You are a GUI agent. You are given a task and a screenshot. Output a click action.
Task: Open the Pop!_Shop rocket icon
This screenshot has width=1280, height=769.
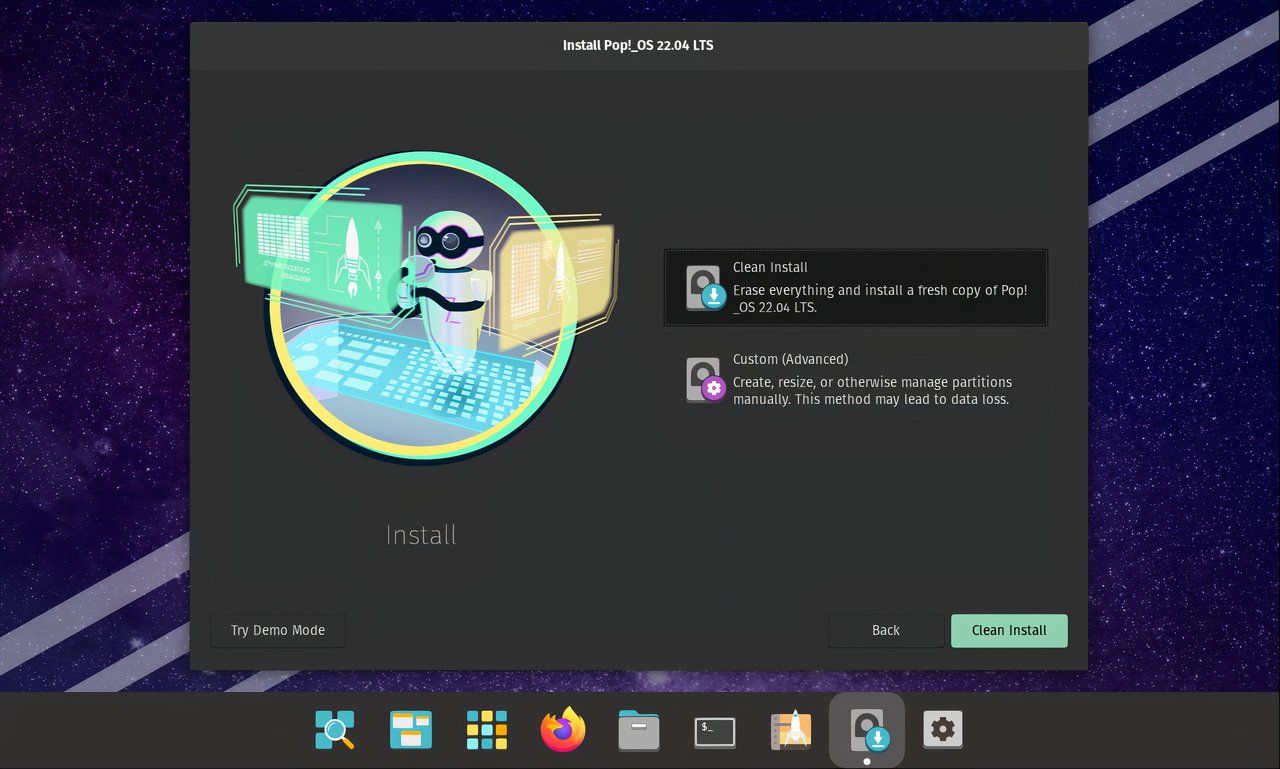789,730
